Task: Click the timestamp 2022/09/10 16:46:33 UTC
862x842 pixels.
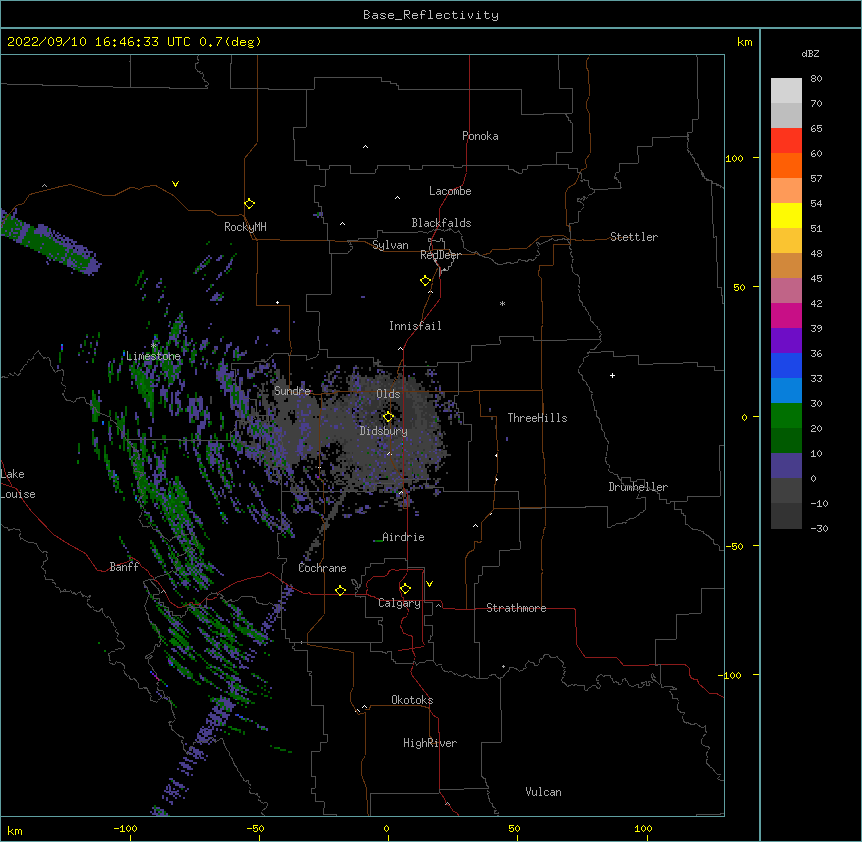Action: point(98,42)
